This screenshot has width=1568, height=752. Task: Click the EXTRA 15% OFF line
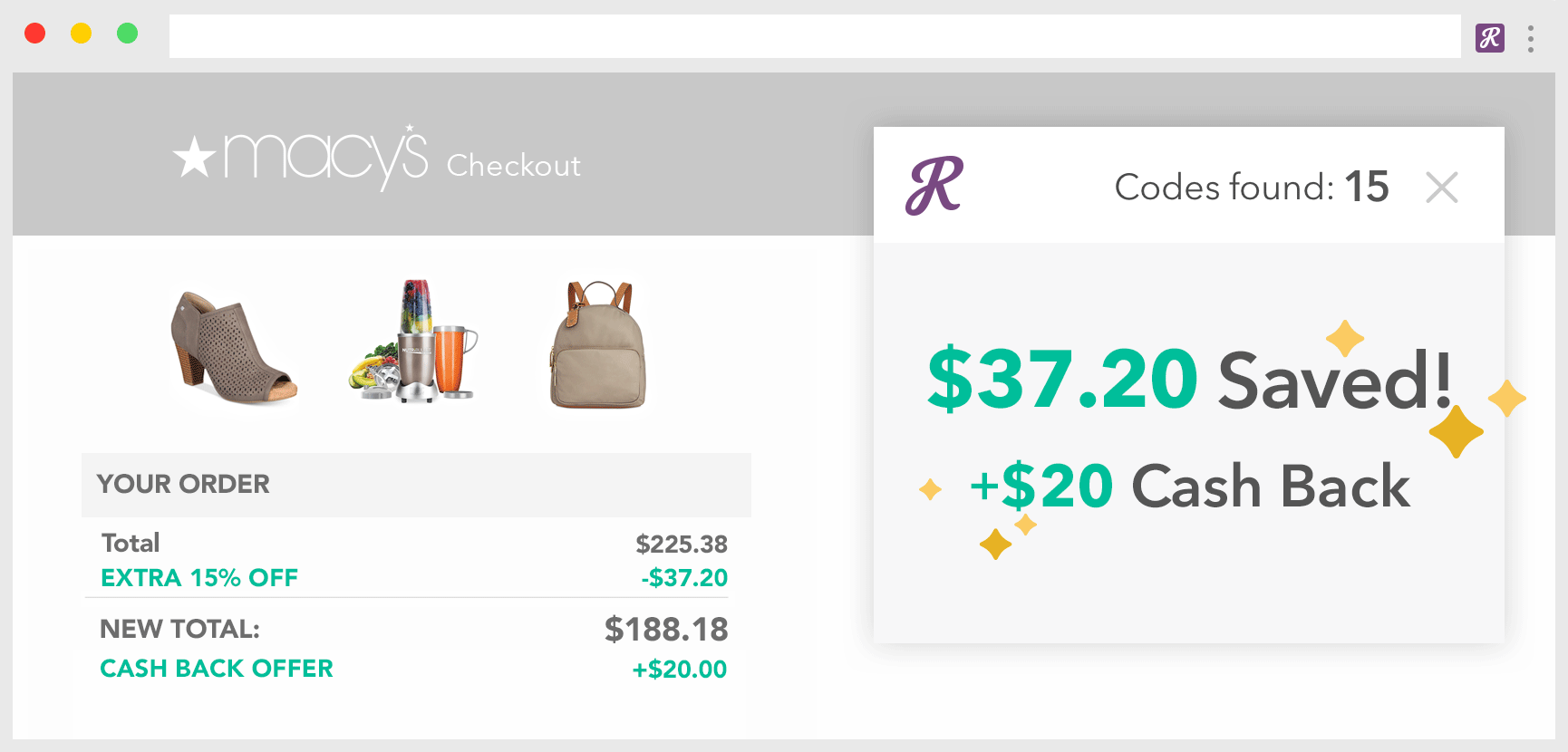tap(414, 578)
